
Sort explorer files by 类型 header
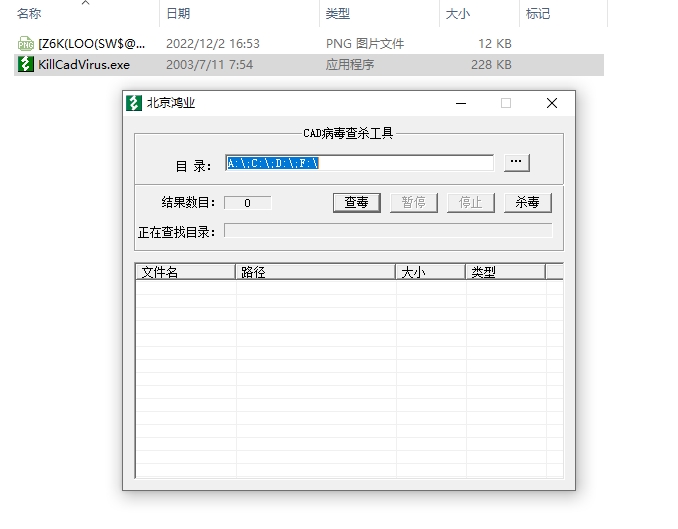click(338, 14)
